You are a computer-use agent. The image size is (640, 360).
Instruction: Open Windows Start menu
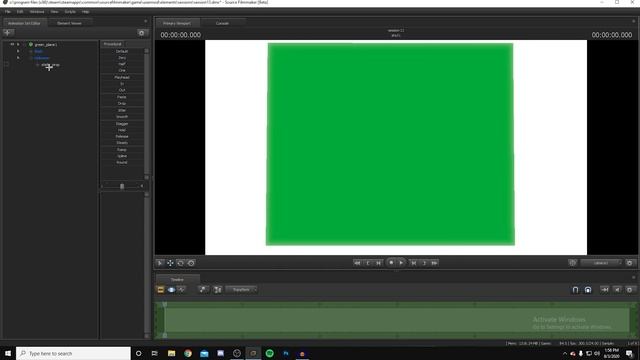tap(8, 353)
